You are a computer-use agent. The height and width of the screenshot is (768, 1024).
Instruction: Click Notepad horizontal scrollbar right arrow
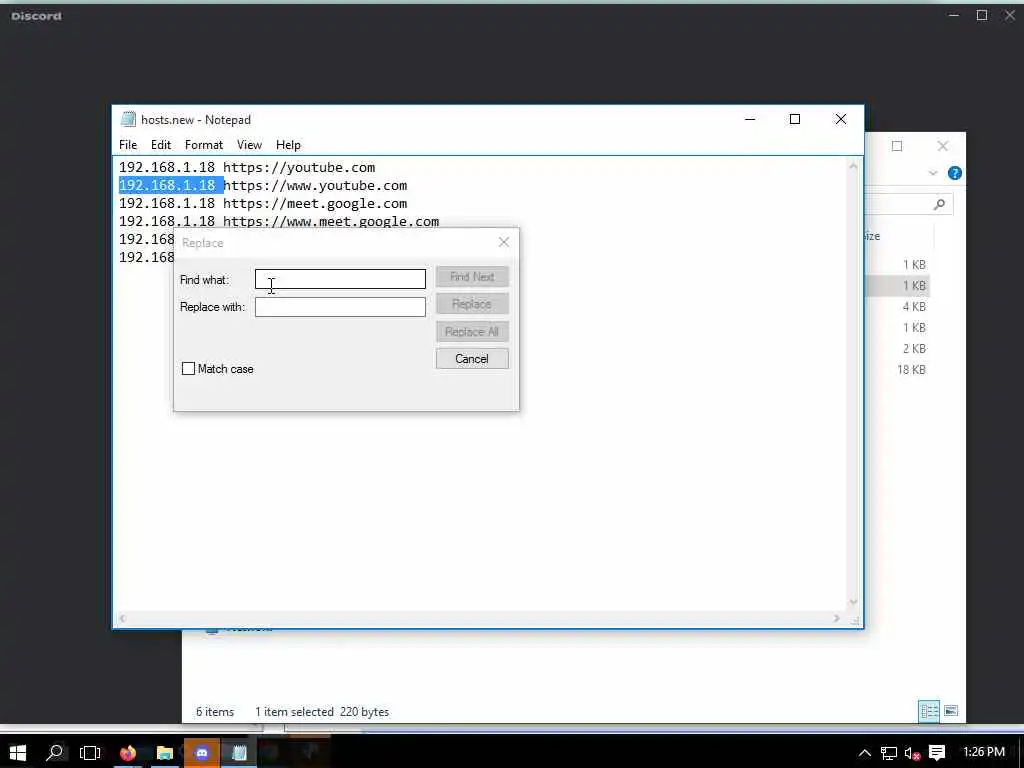point(837,618)
